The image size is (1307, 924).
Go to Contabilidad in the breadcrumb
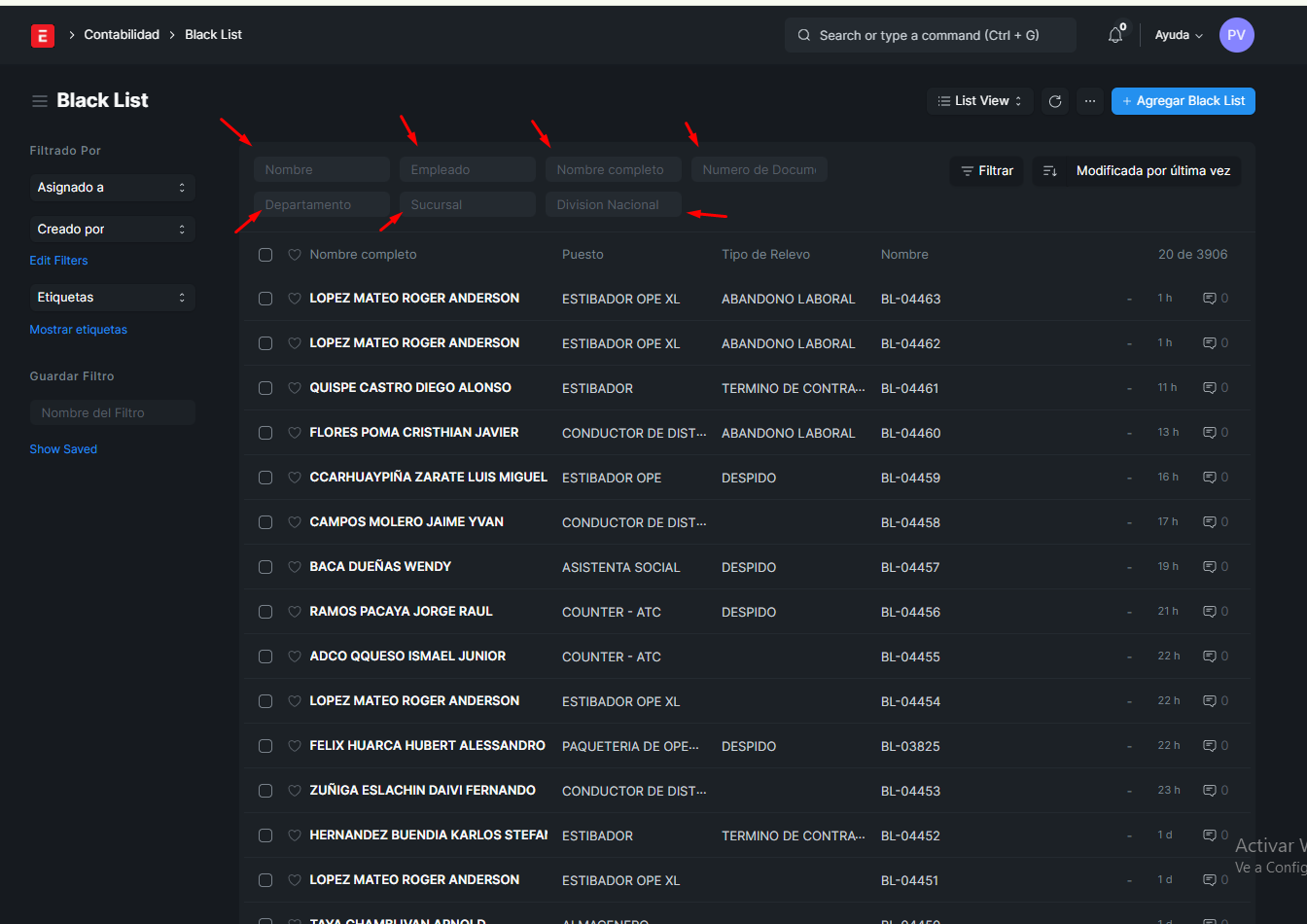[122, 35]
